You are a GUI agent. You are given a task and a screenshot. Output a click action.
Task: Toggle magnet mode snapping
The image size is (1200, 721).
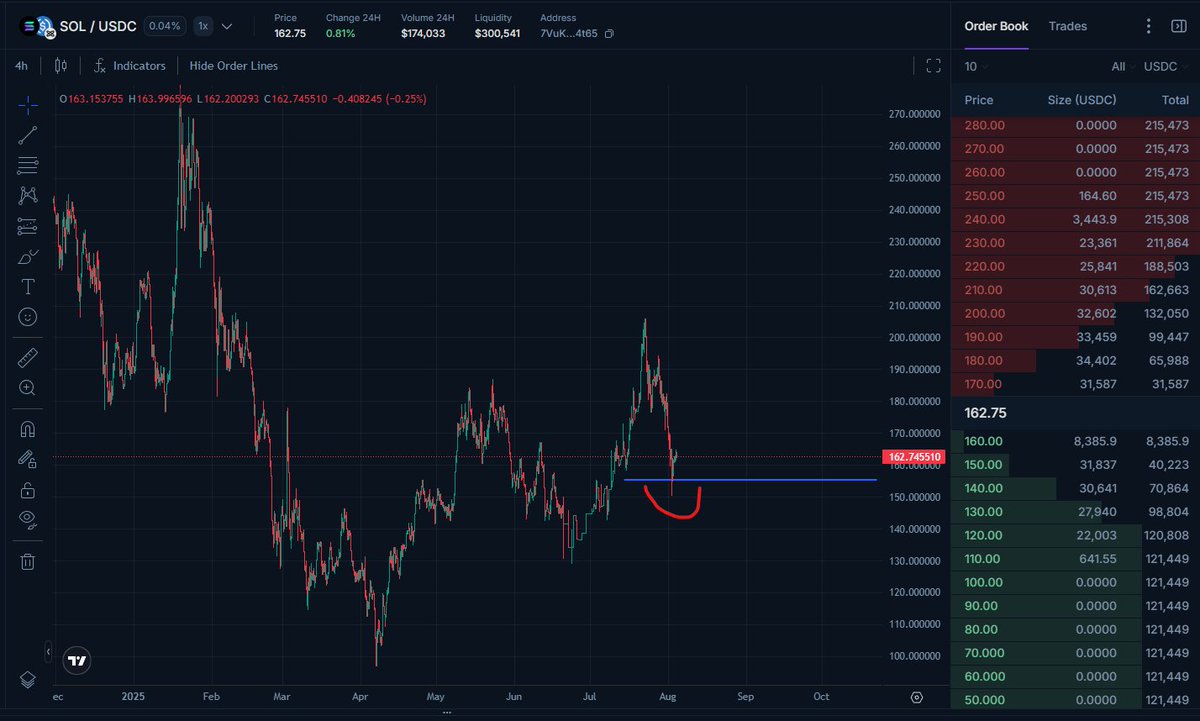pyautogui.click(x=28, y=428)
